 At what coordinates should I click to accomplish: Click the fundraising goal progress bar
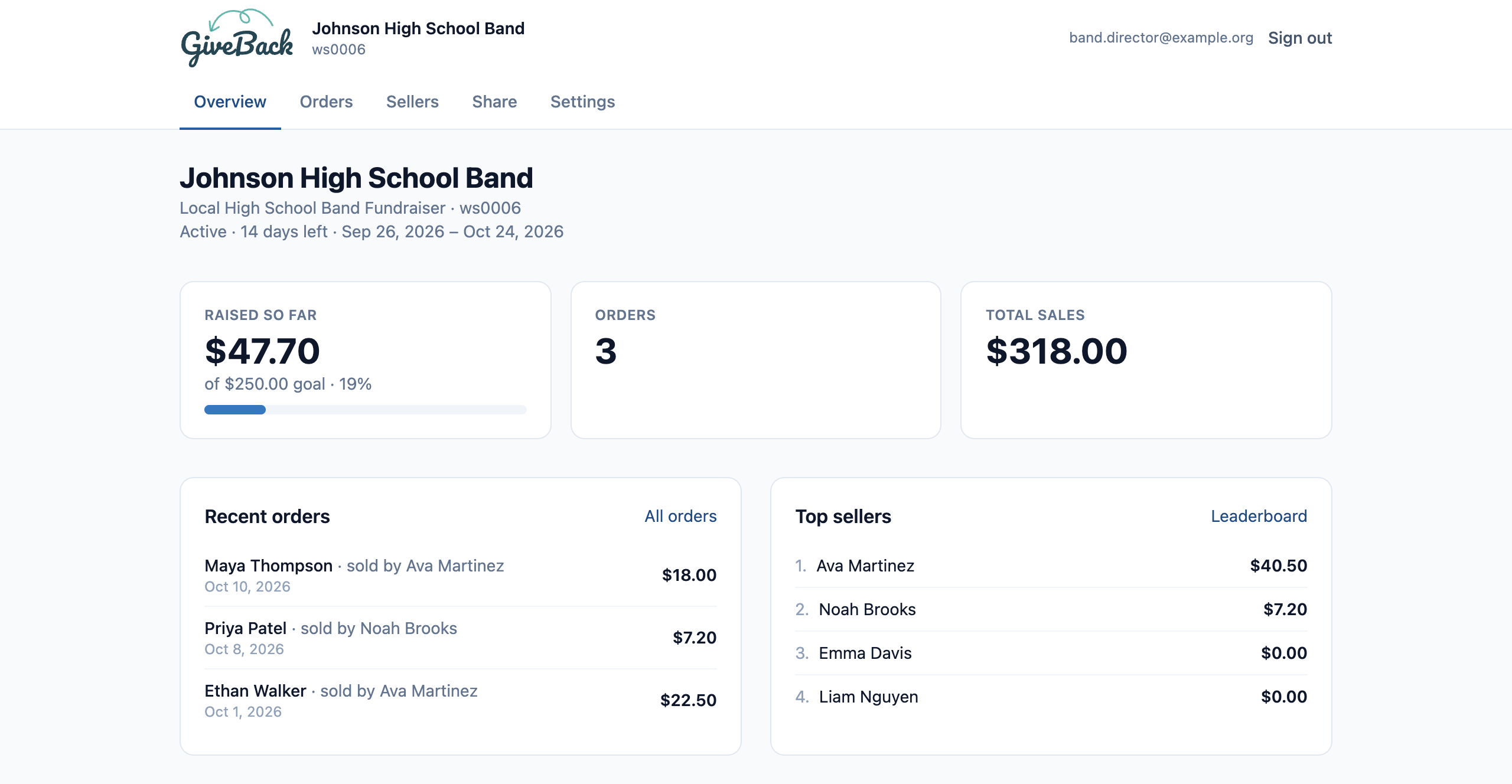(365, 410)
